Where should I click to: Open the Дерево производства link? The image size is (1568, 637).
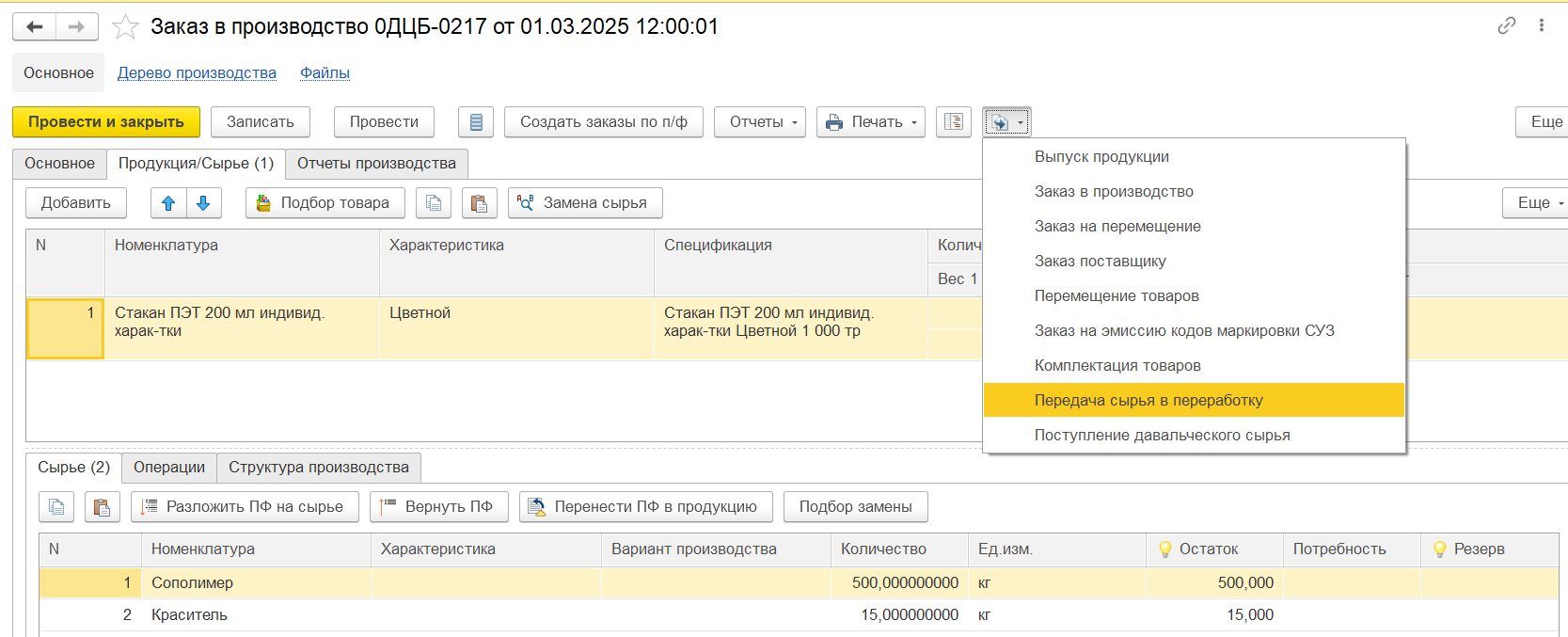[x=197, y=73]
